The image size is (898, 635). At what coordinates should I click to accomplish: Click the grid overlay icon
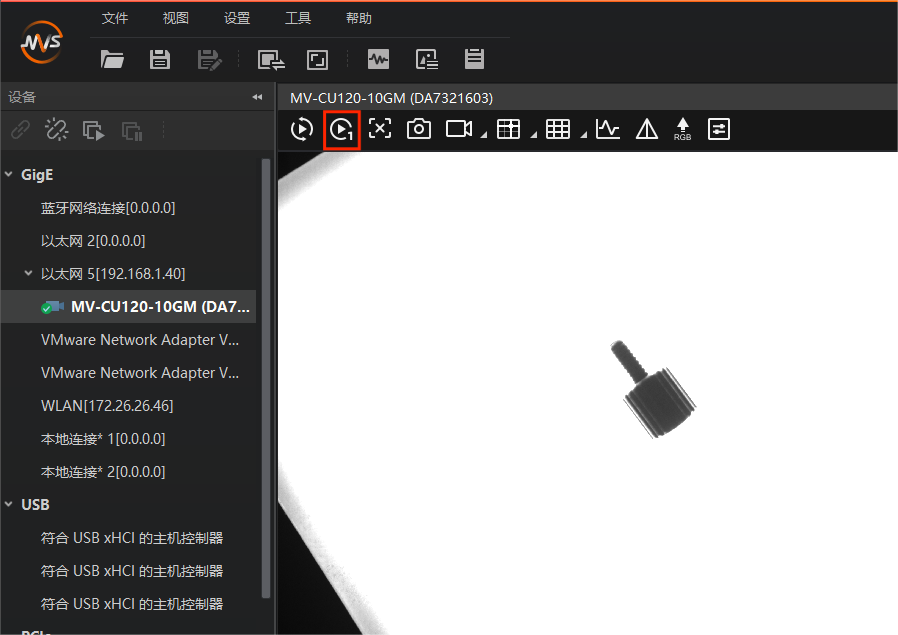(x=558, y=129)
